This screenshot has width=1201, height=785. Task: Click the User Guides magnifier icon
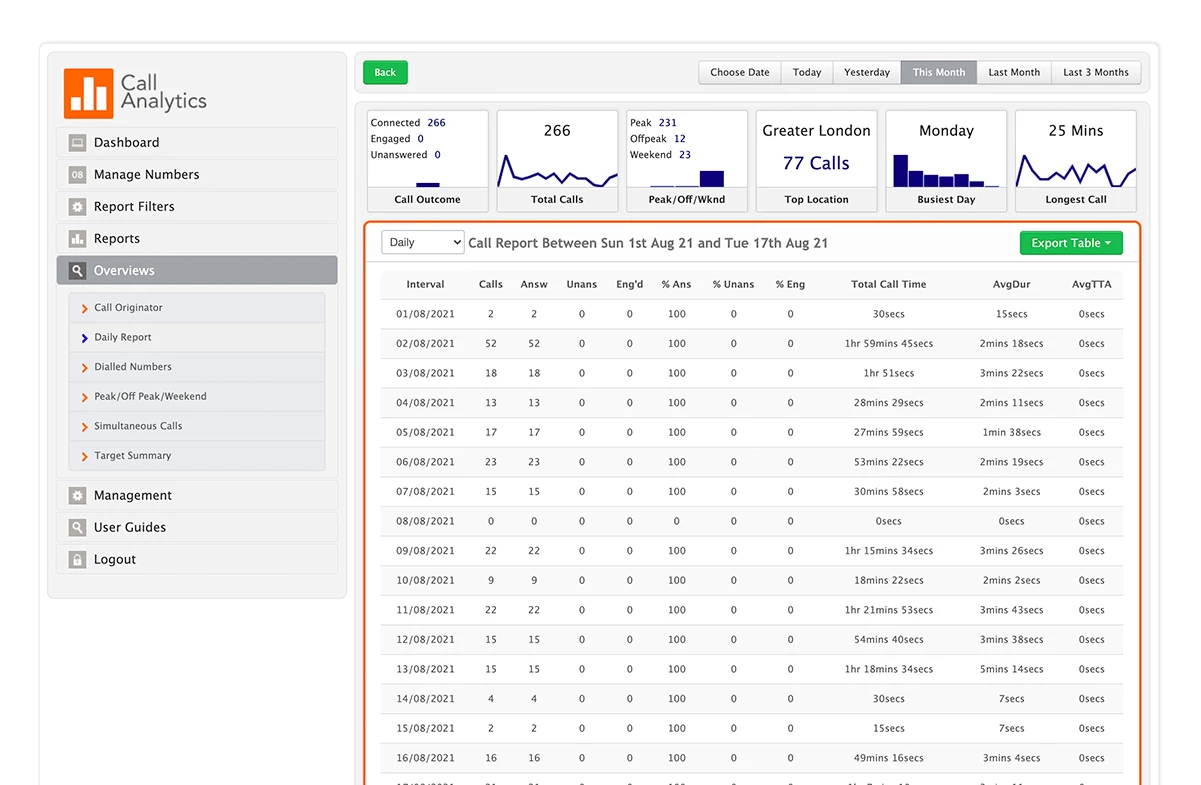click(x=77, y=527)
